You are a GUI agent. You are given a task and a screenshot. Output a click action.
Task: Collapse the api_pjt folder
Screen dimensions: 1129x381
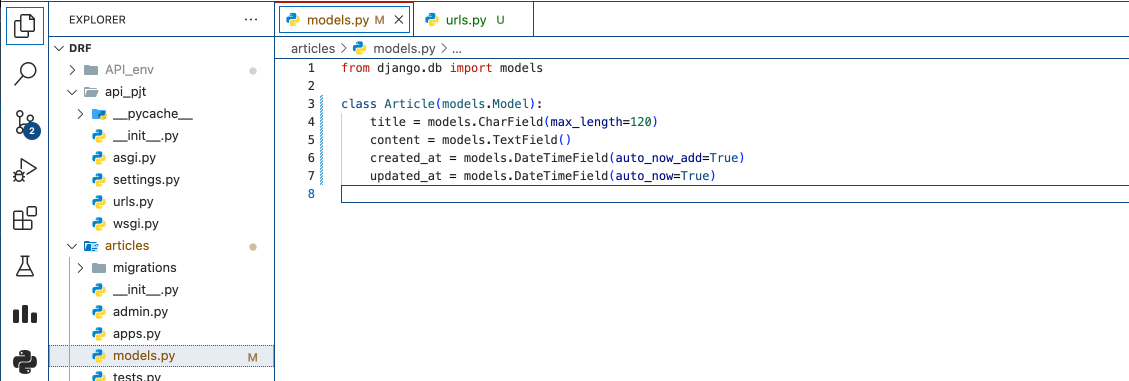click(71, 92)
